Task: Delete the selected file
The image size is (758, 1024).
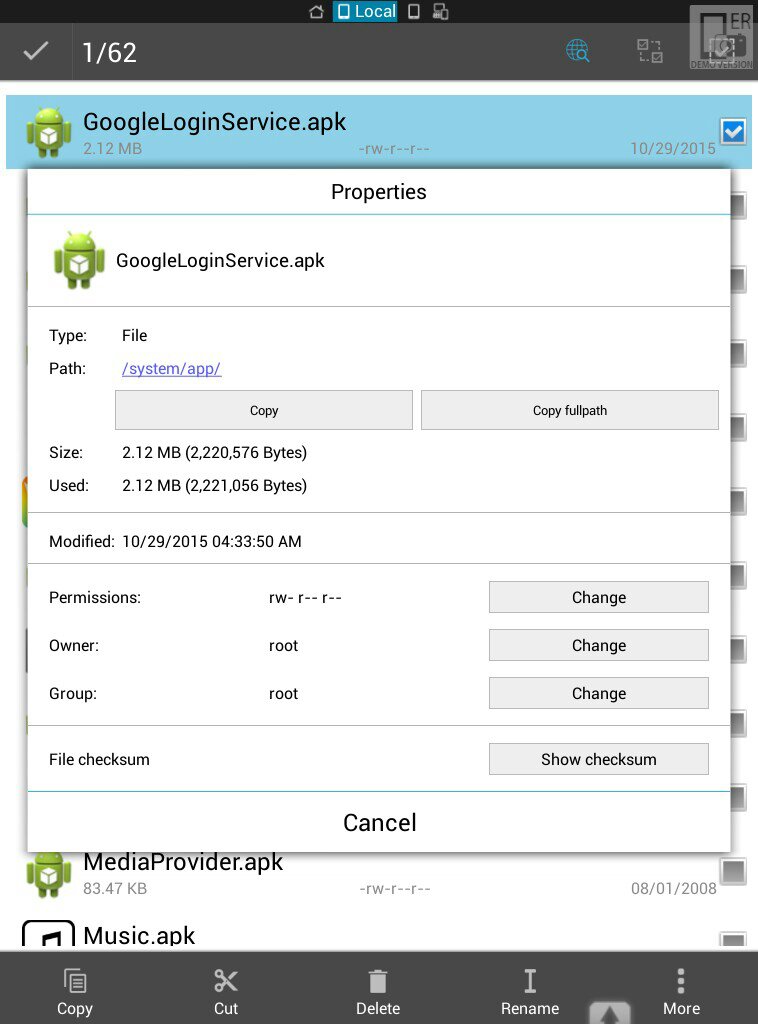Action: [378, 992]
